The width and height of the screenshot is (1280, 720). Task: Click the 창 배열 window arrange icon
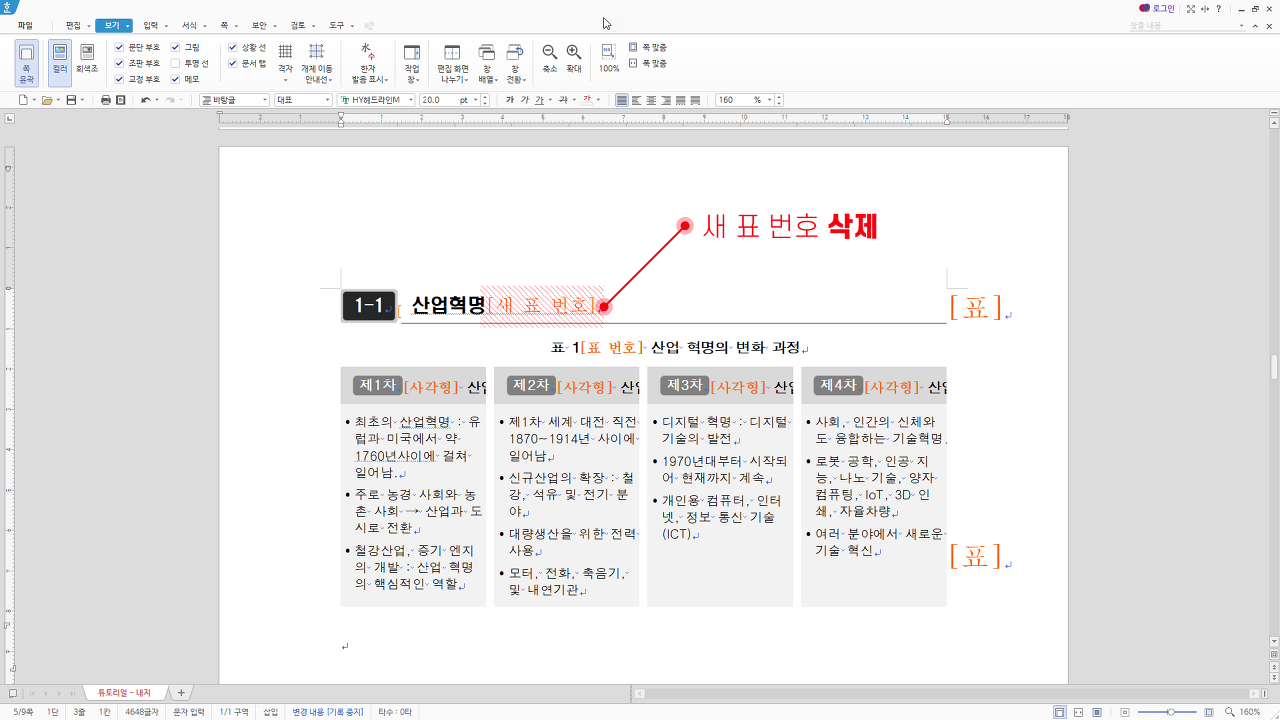point(487,62)
